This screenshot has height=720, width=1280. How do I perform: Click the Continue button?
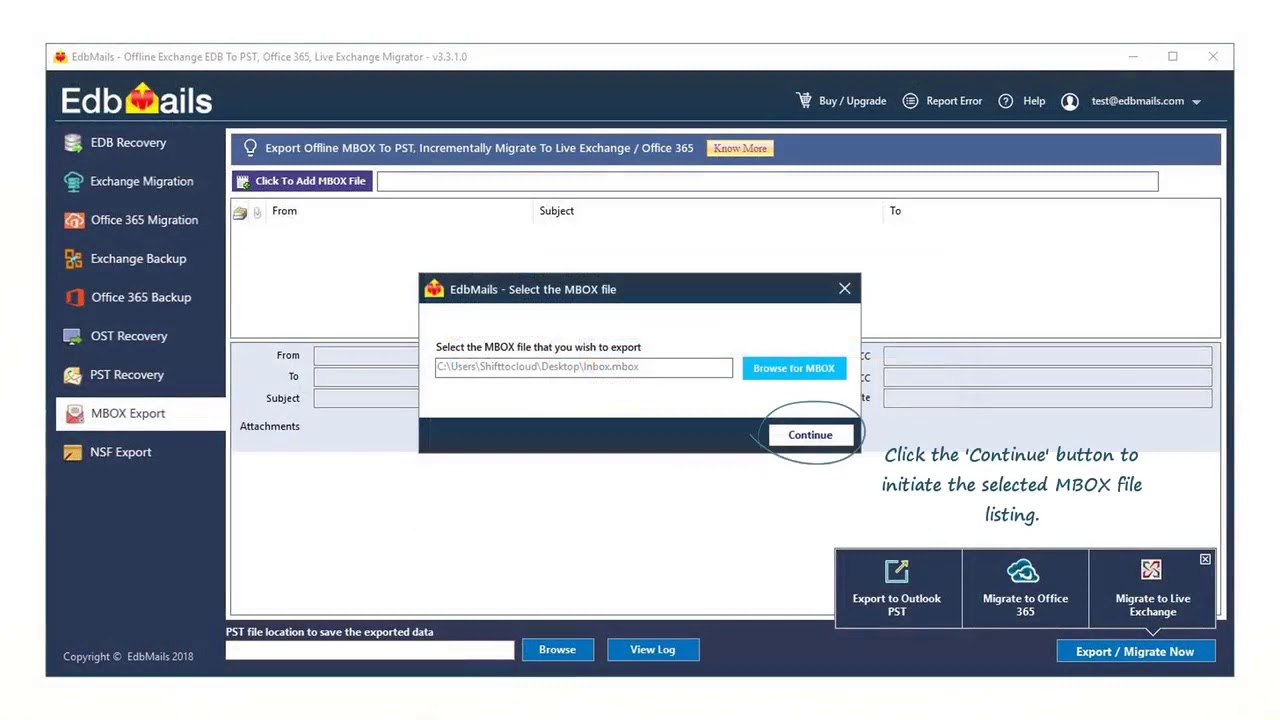[810, 435]
